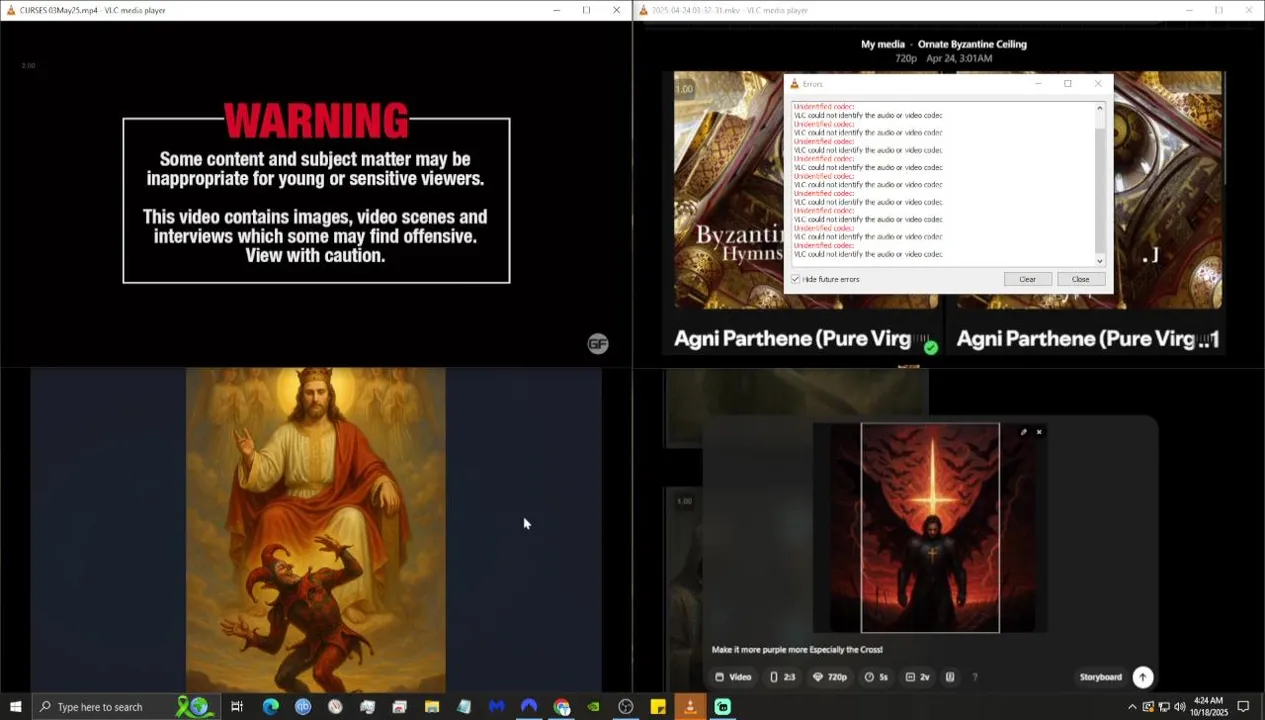The image size is (1265, 720).
Task: Open the 720p resolution dropdown
Action: tap(831, 677)
